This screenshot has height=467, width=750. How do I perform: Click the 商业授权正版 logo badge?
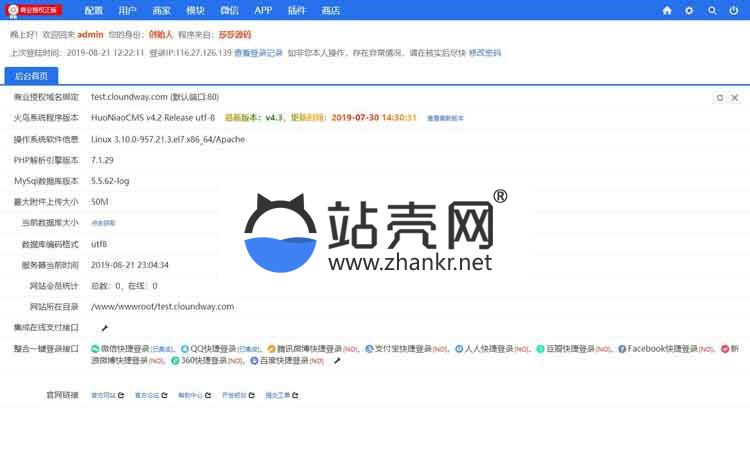pyautogui.click(x=35, y=10)
